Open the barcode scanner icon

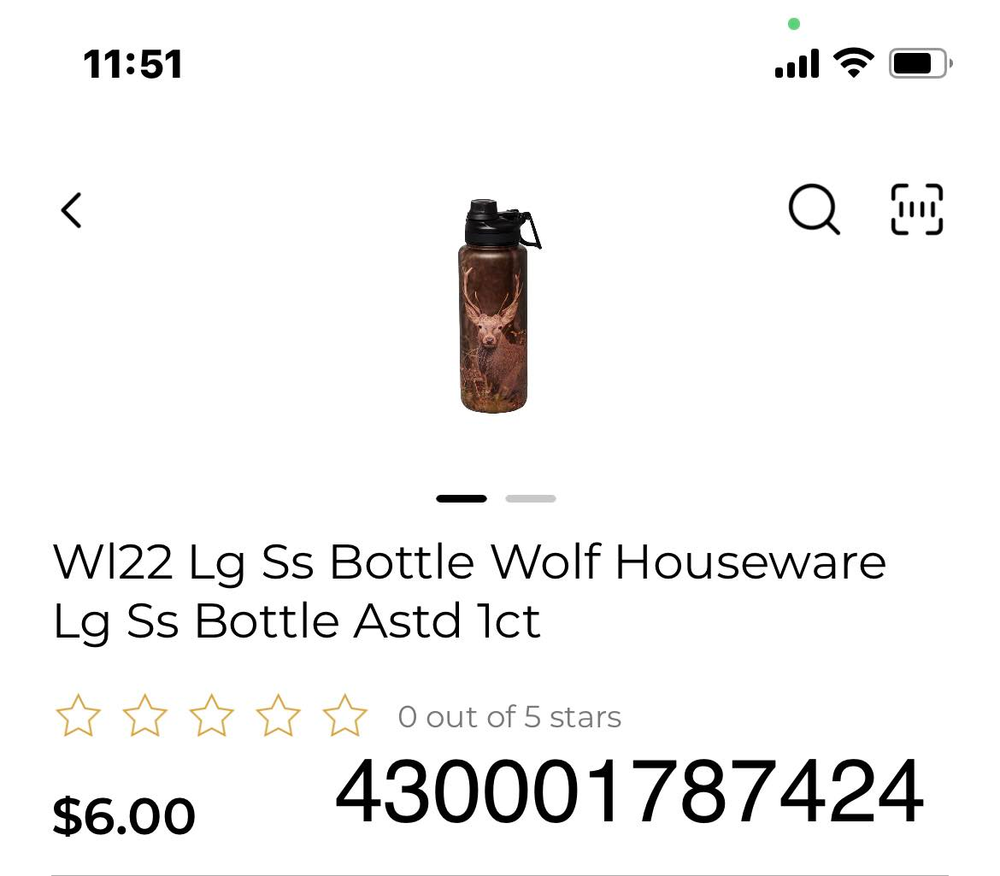coord(916,209)
